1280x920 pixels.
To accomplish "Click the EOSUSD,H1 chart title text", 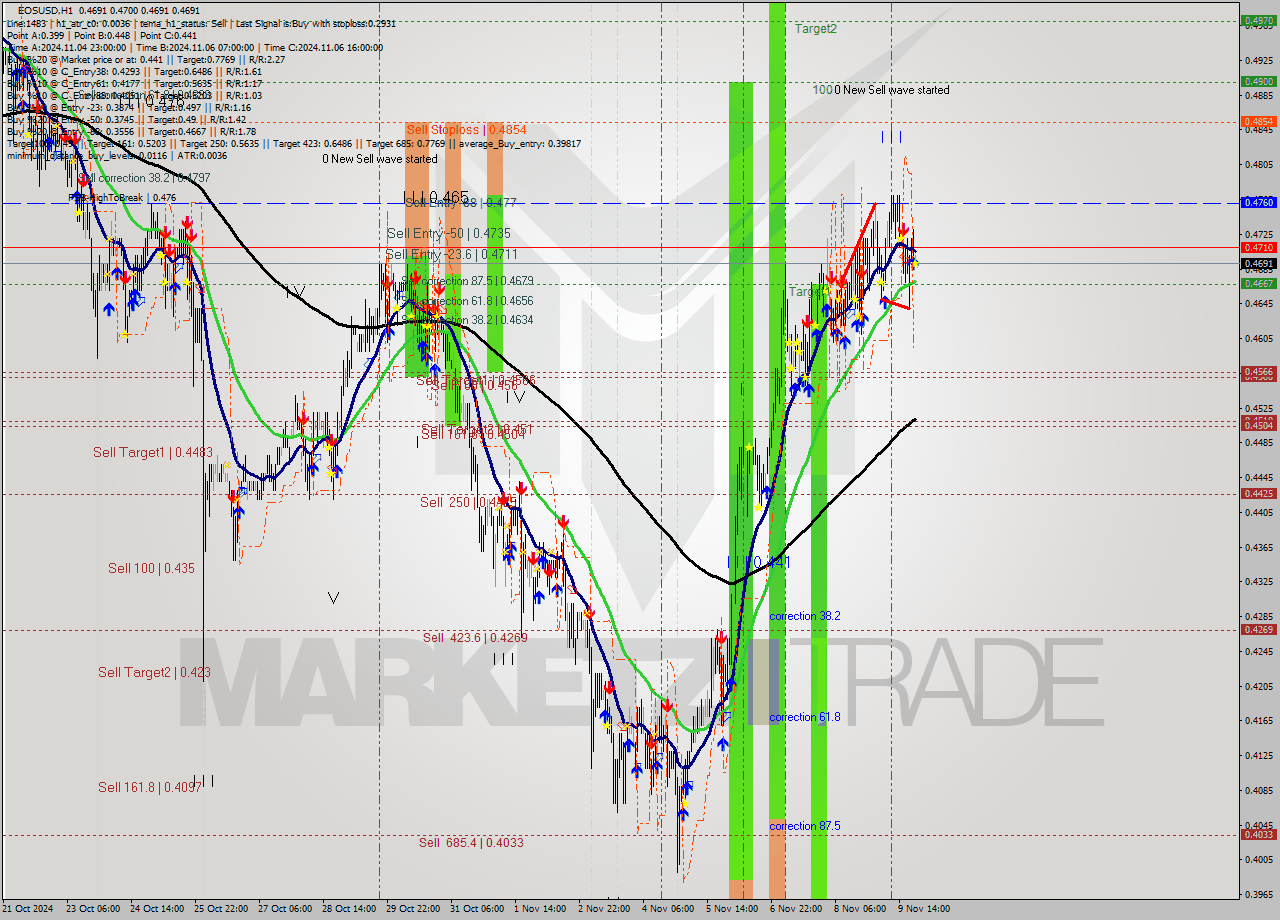I will 46,10.
